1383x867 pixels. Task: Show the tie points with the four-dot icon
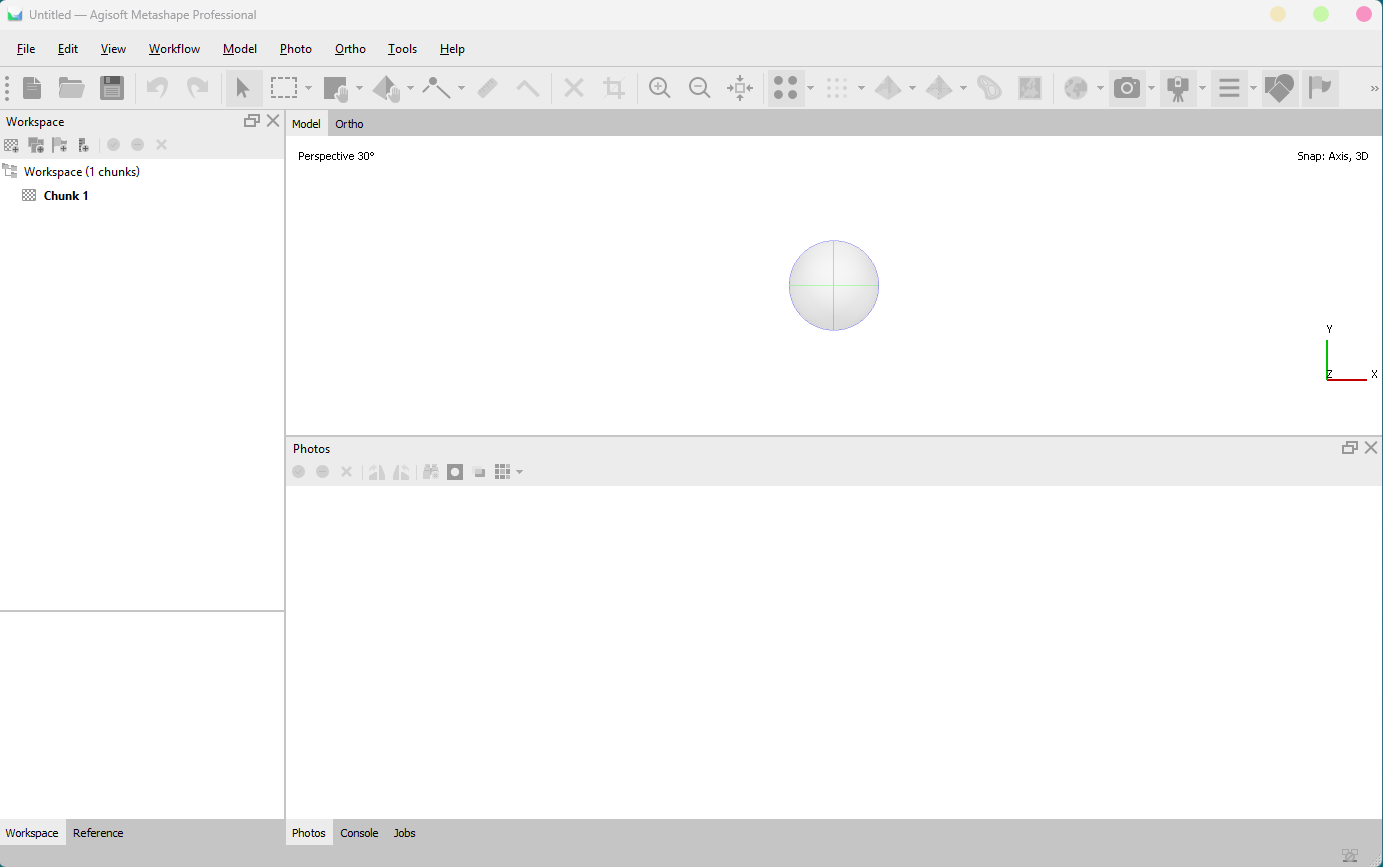click(x=786, y=88)
